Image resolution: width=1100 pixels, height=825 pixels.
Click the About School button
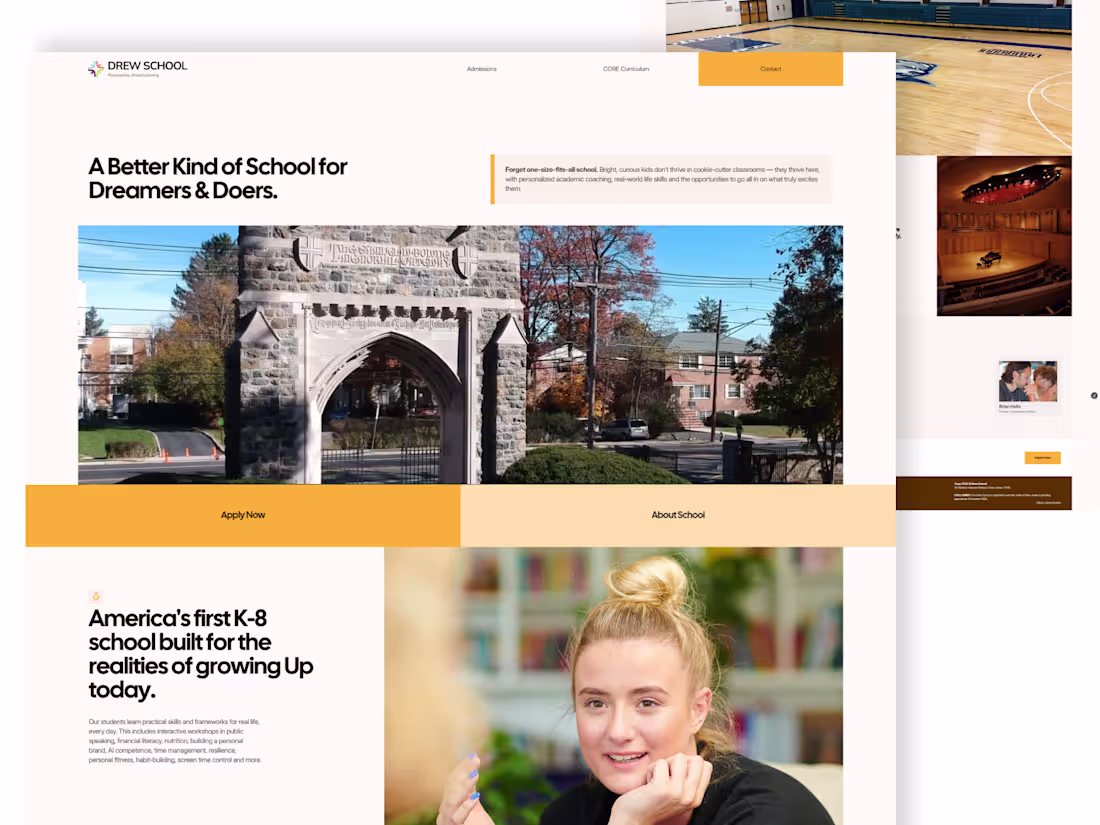point(678,514)
